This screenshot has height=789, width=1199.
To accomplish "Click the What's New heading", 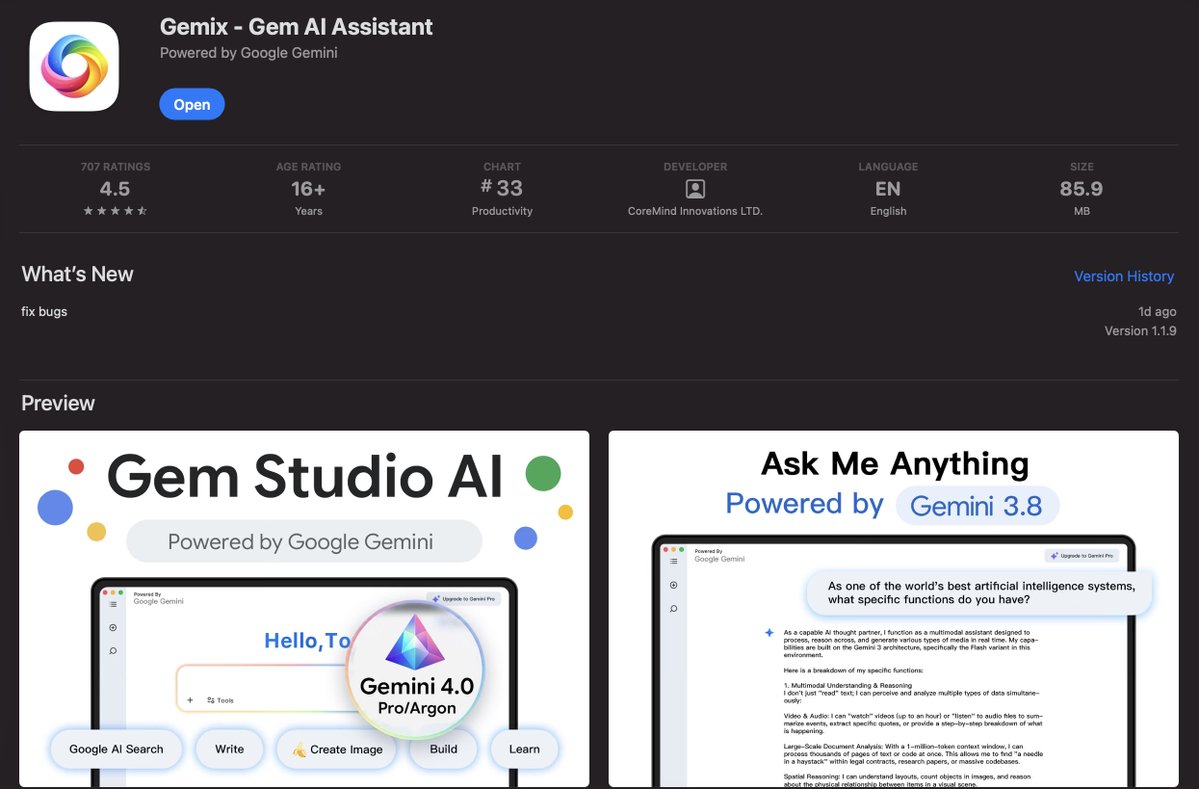I will click(77, 274).
